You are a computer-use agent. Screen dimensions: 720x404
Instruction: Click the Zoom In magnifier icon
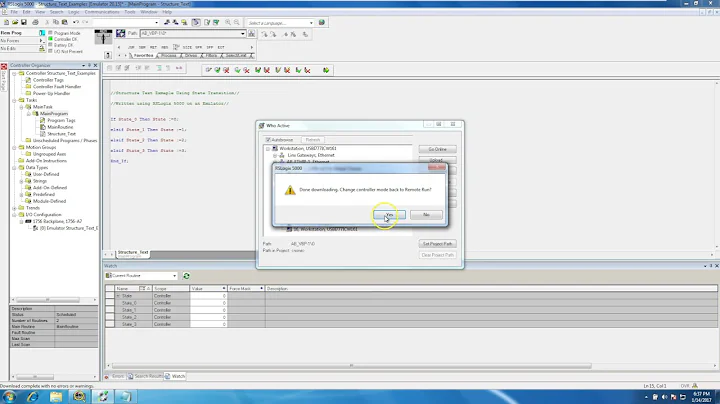228,22
